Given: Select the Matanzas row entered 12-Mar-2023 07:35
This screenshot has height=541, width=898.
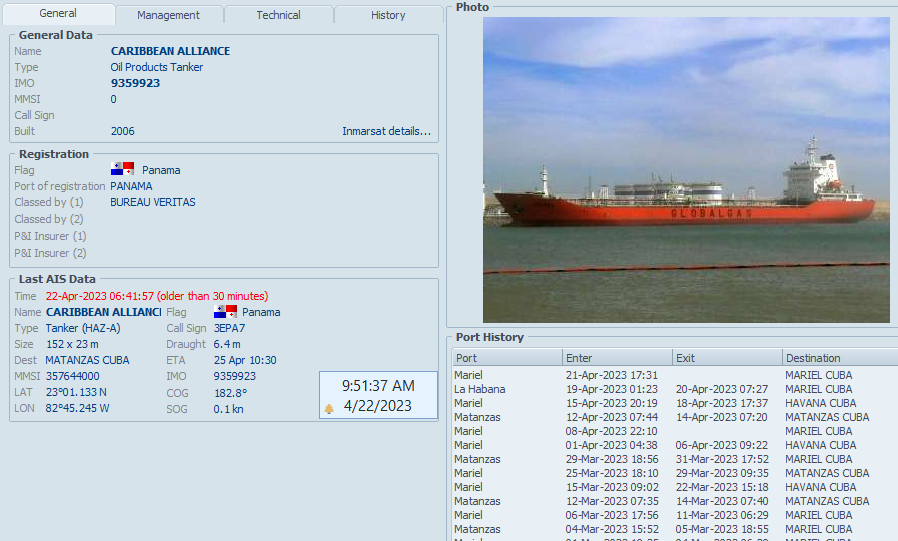Looking at the screenshot, I should coord(675,501).
